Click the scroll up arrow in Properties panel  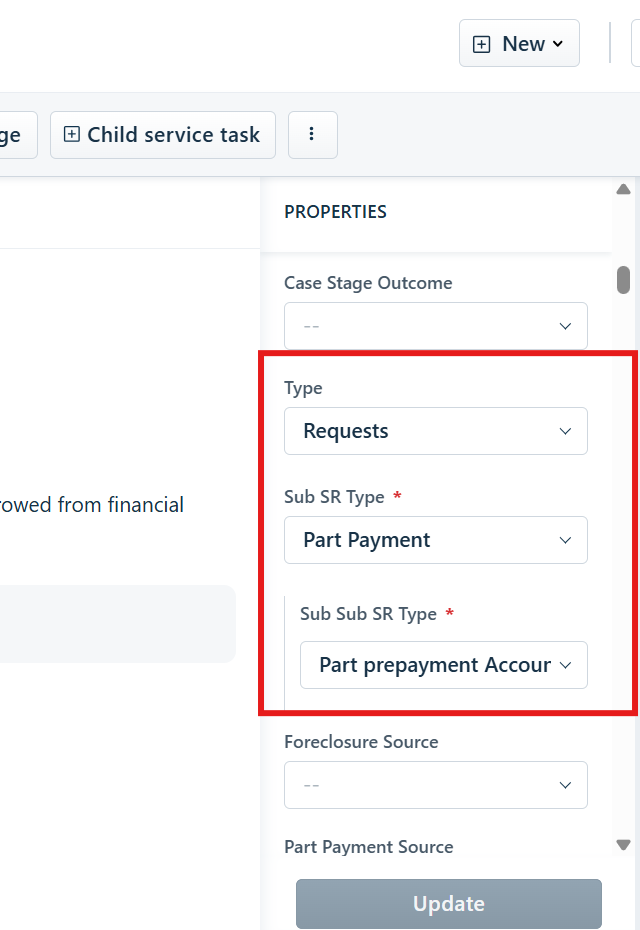coord(623,189)
